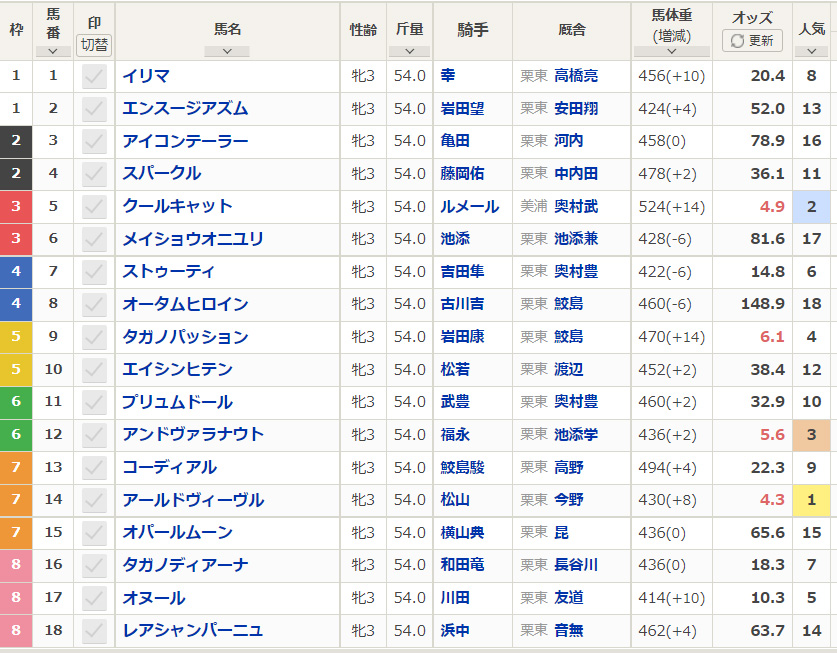Open jockey link ルメール
Viewport: 837px width, 653px height.
coord(469,207)
